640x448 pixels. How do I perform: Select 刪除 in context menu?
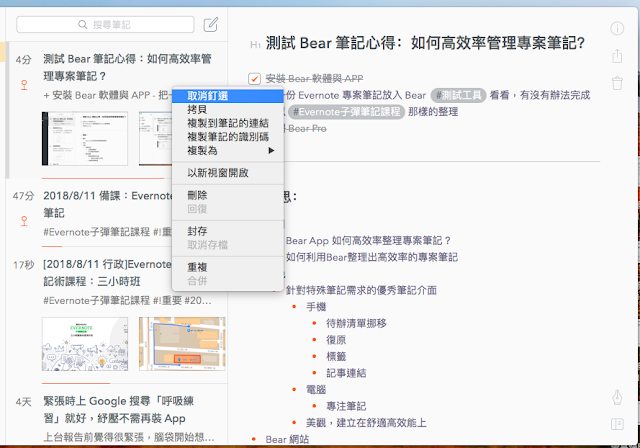click(228, 195)
